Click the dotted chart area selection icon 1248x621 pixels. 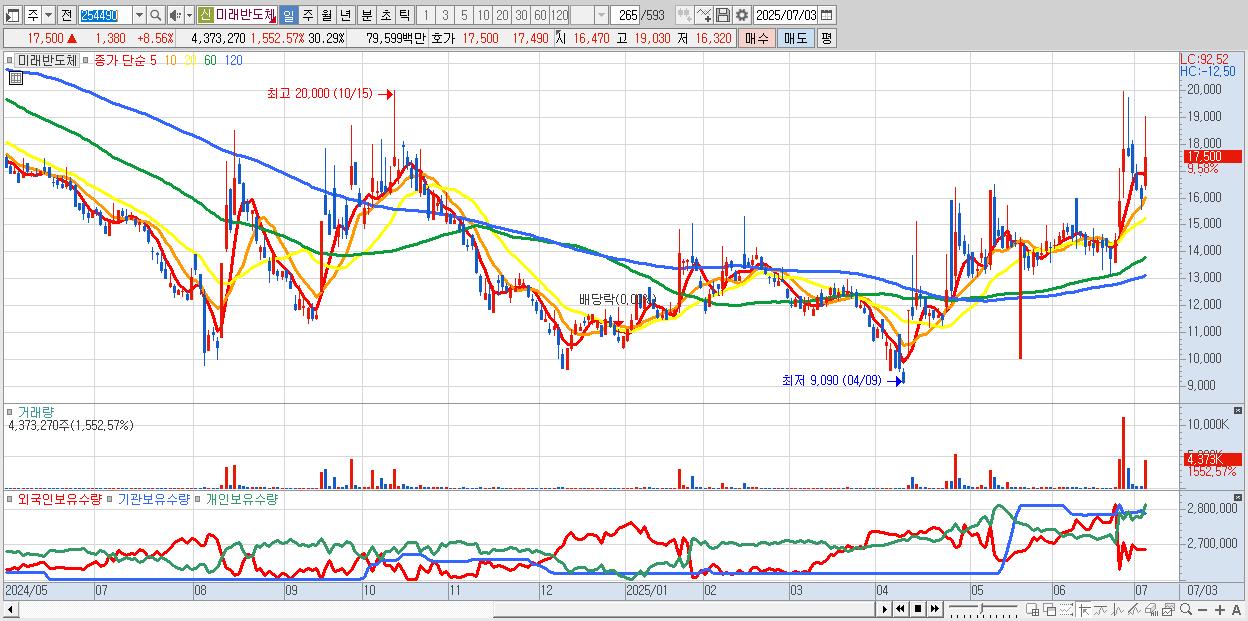tap(1067, 610)
